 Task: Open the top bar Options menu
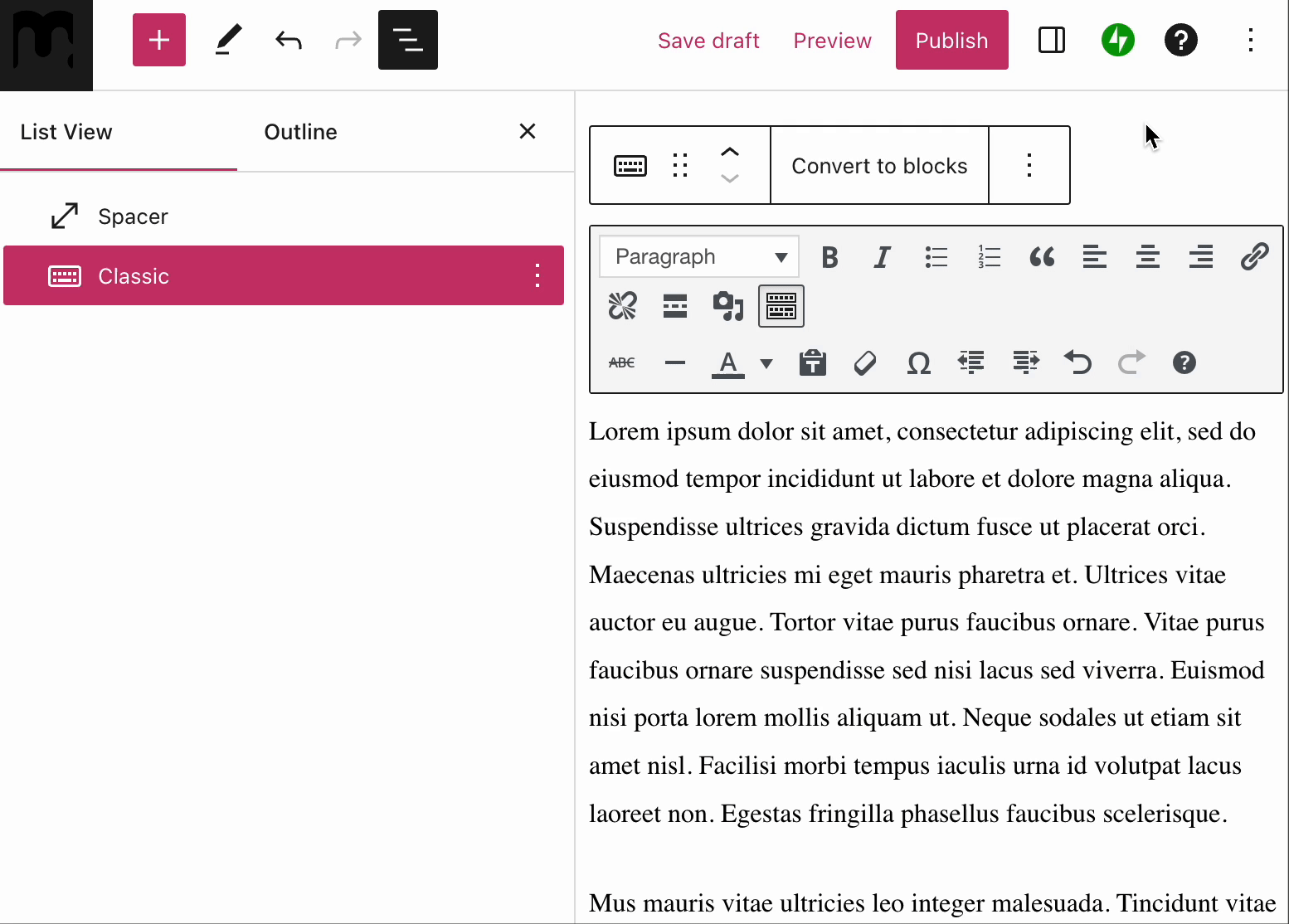pyautogui.click(x=1251, y=40)
